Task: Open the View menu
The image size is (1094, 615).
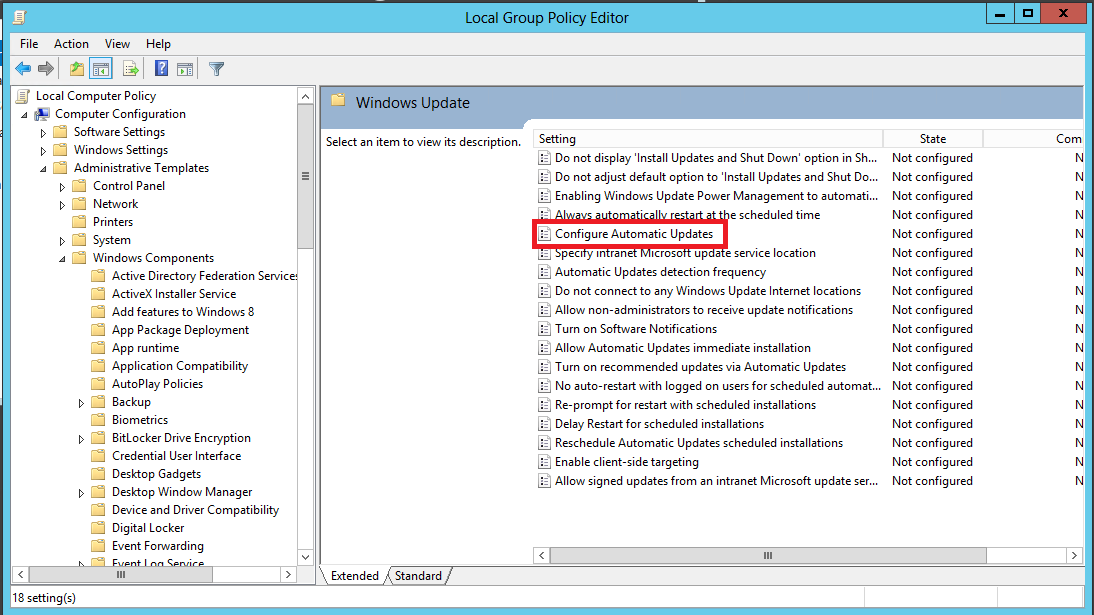Action: (117, 44)
